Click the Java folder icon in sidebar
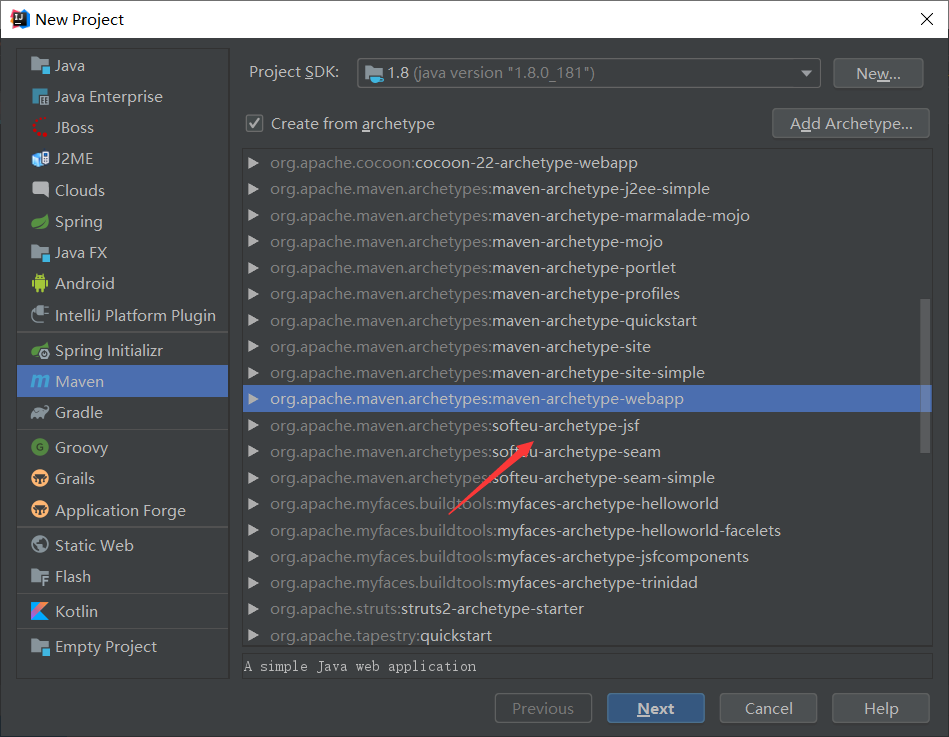This screenshot has height=737, width=949. (x=40, y=65)
